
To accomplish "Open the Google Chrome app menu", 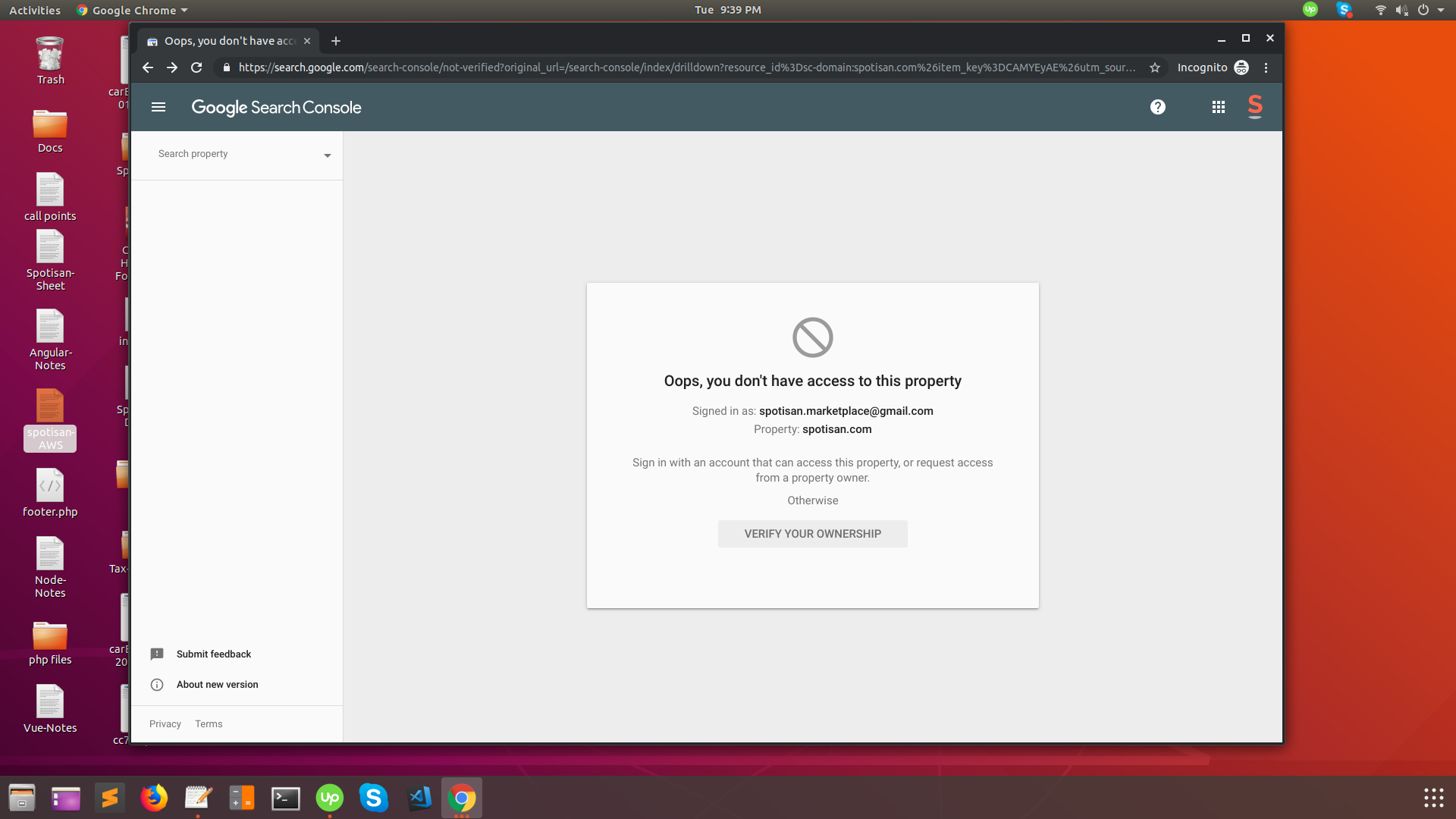I will pos(133,10).
